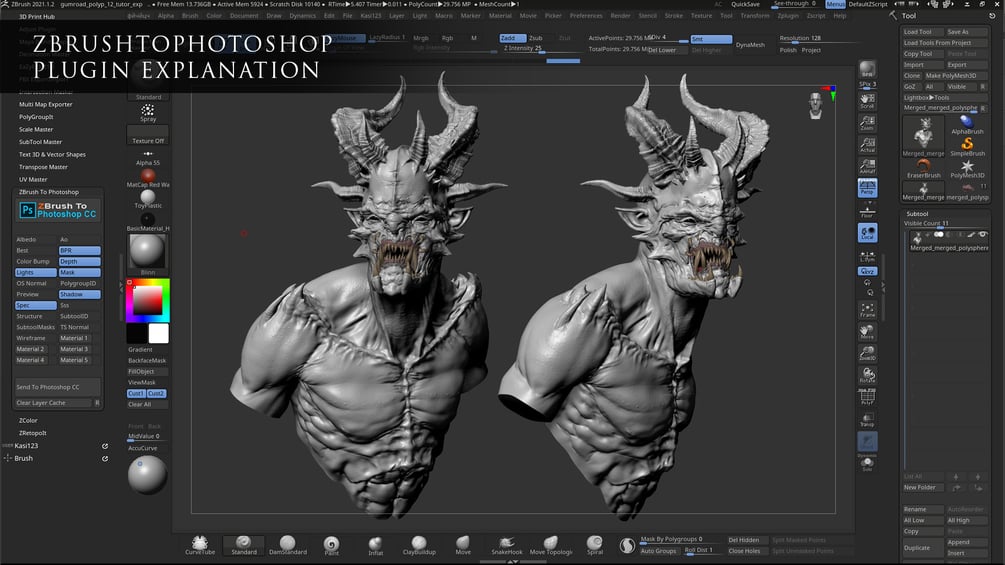Screen dimensions: 1005x565
Task: Open the Render menu
Action: pos(620,15)
